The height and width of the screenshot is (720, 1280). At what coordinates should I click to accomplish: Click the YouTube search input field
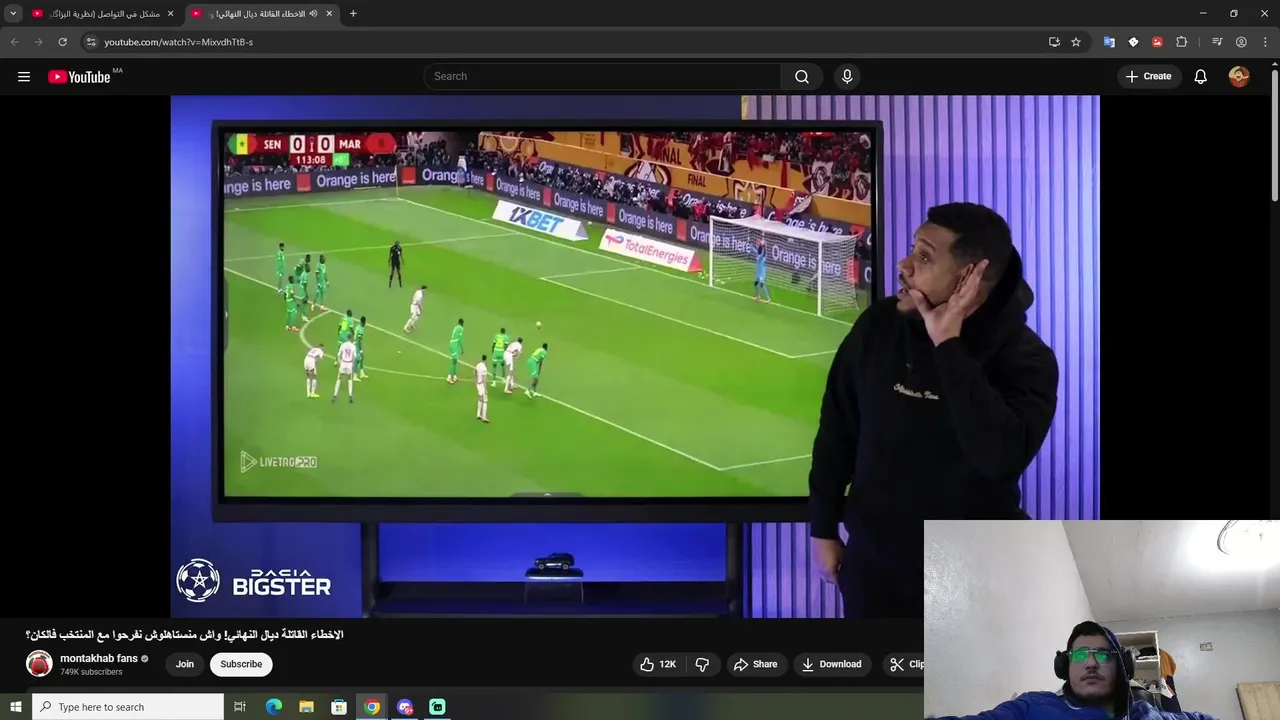603,77
